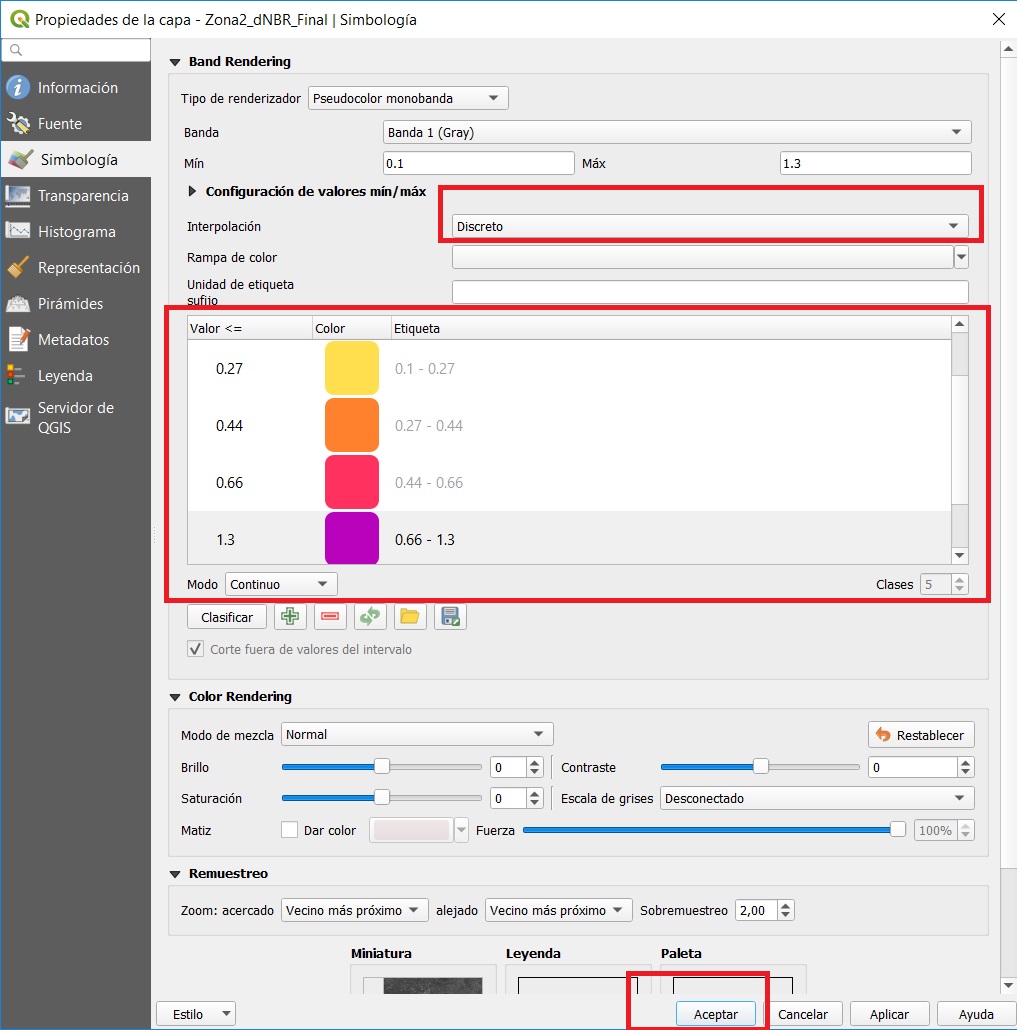
Task: Click the Clasificar button
Action: click(x=227, y=617)
